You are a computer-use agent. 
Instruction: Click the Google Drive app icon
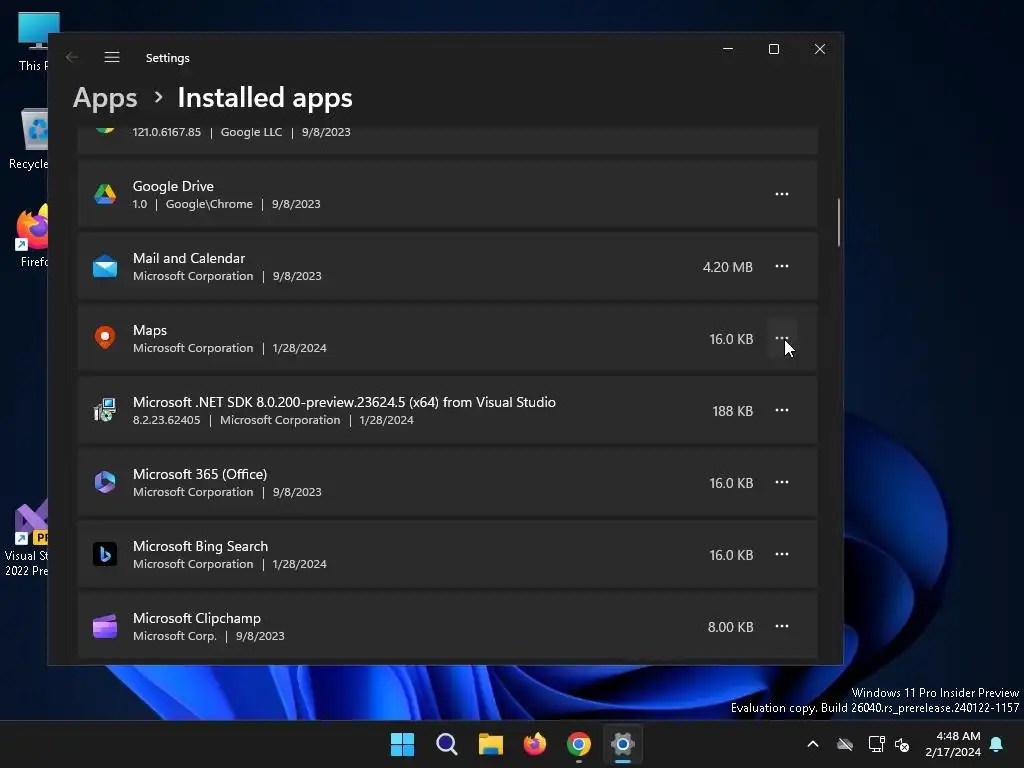104,194
